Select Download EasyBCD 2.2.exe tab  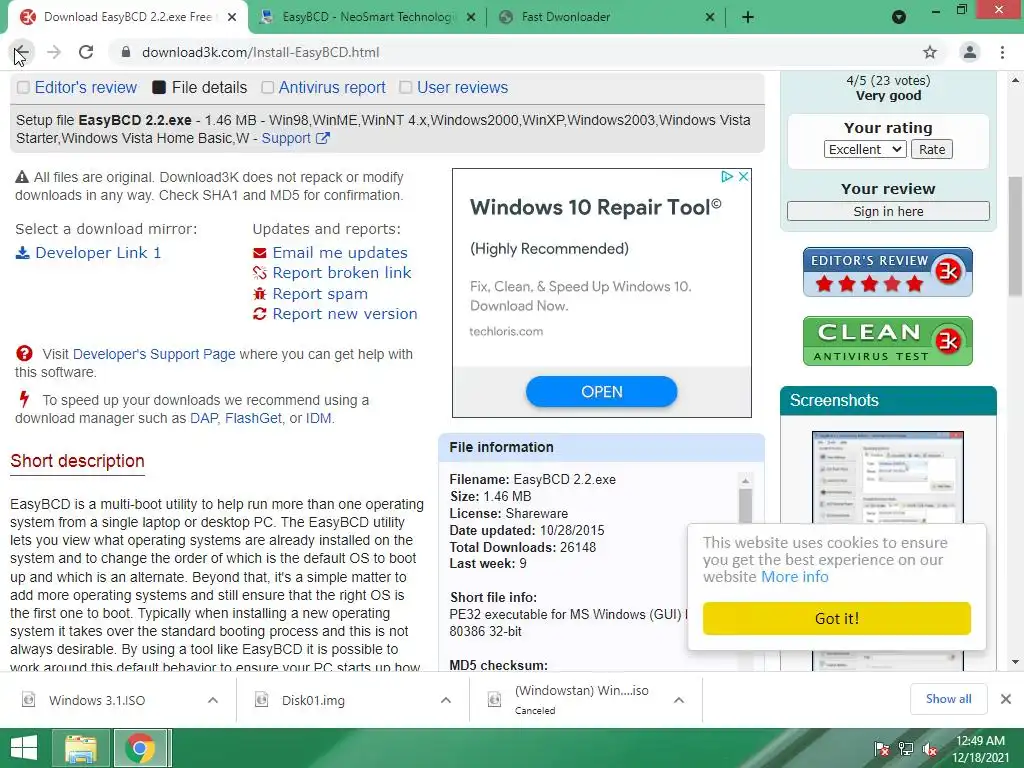[x=128, y=17]
